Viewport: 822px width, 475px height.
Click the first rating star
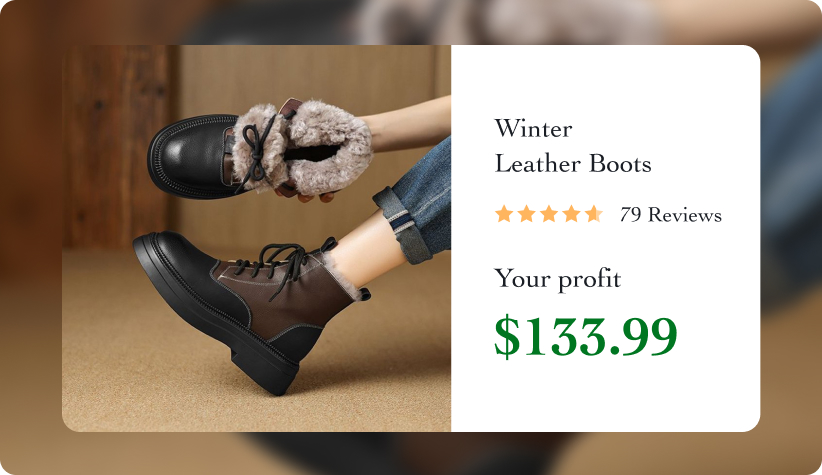click(x=504, y=214)
